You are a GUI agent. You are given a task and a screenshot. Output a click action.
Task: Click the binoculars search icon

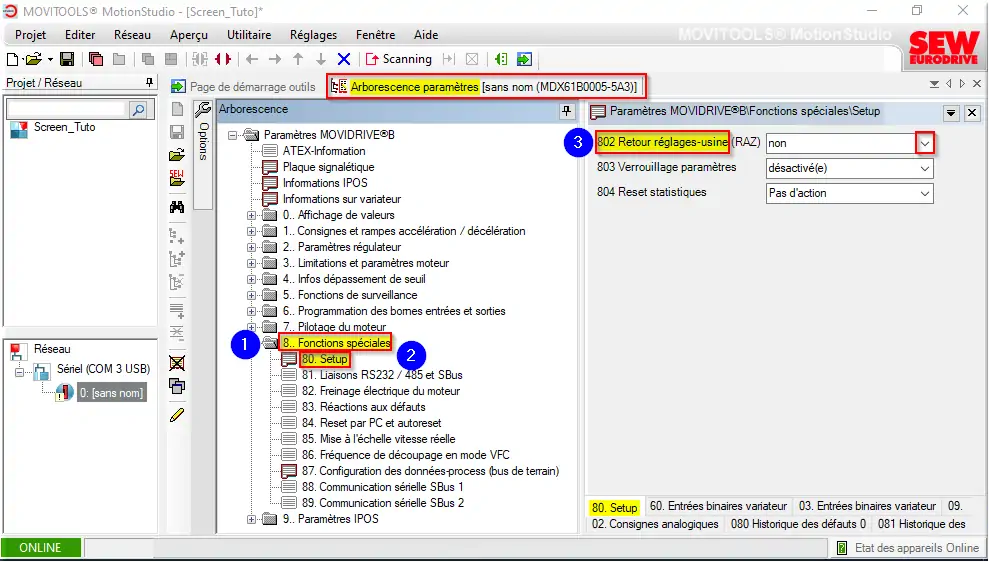[177, 207]
